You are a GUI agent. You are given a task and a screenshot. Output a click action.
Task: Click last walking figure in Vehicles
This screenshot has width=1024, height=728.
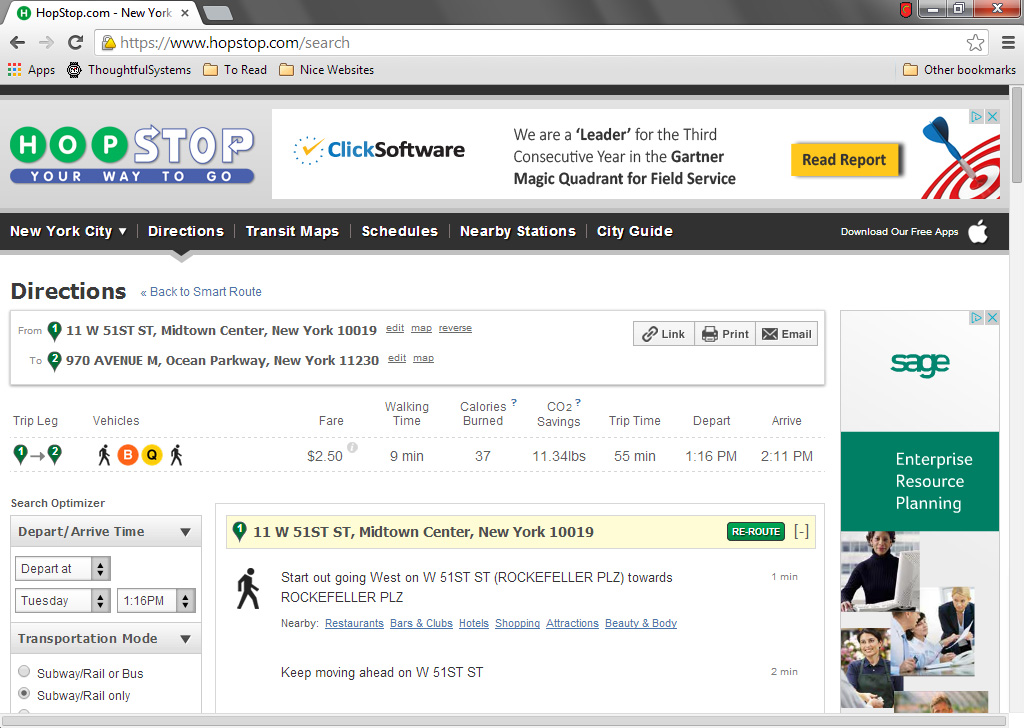[176, 455]
